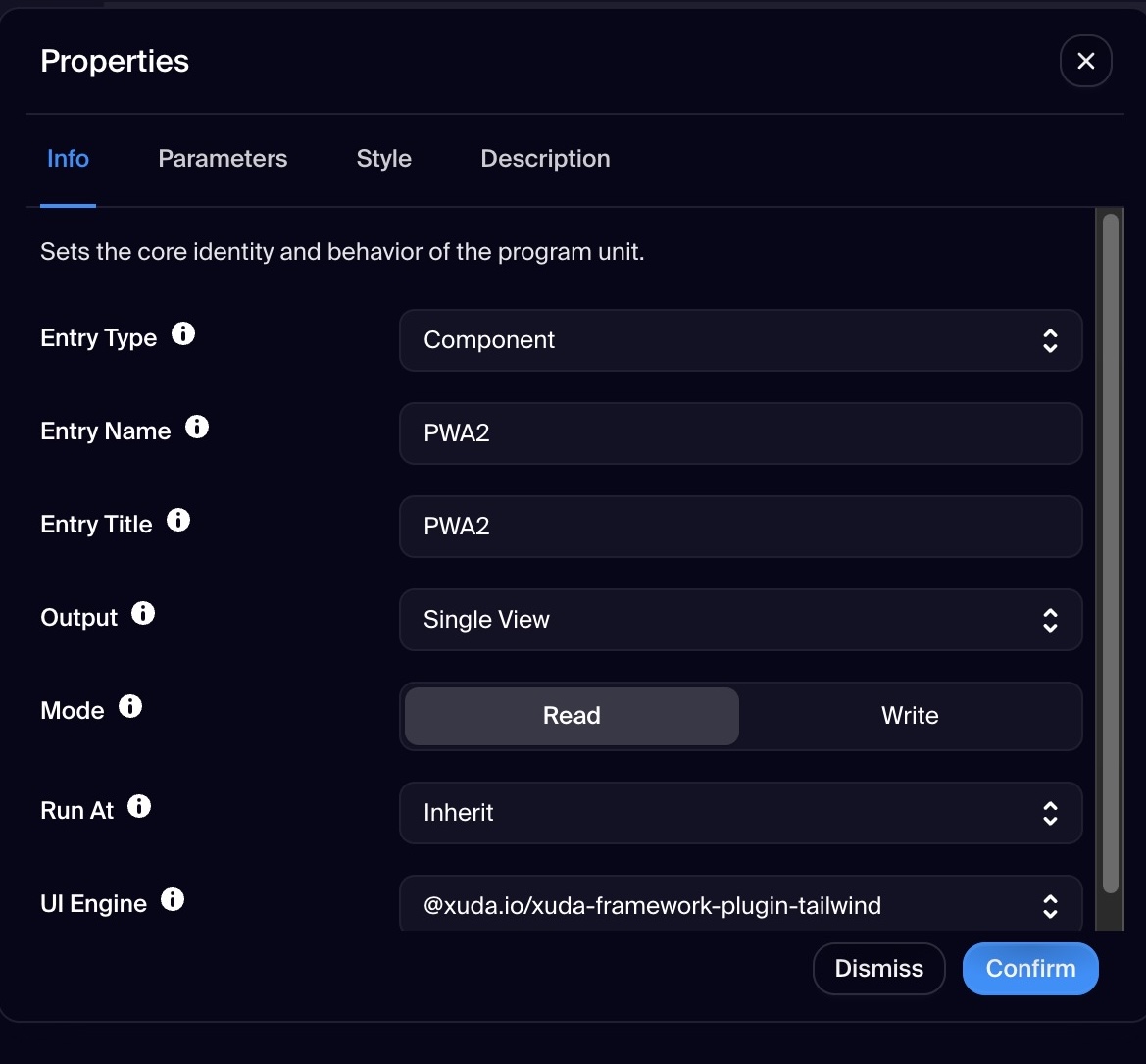Set Mode to Read
Image resolution: width=1146 pixels, height=1064 pixels.
point(572,716)
